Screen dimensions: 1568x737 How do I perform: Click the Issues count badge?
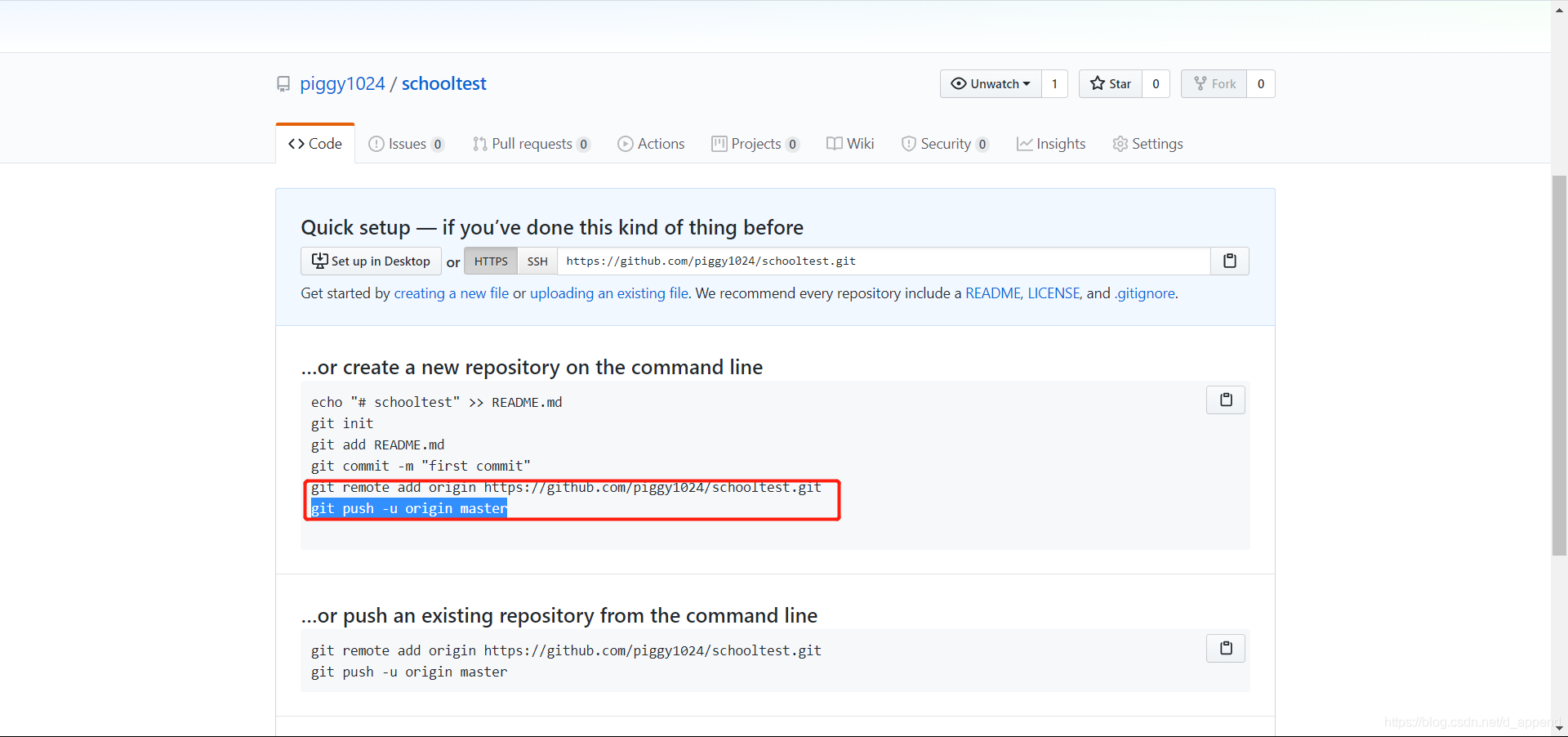(438, 145)
